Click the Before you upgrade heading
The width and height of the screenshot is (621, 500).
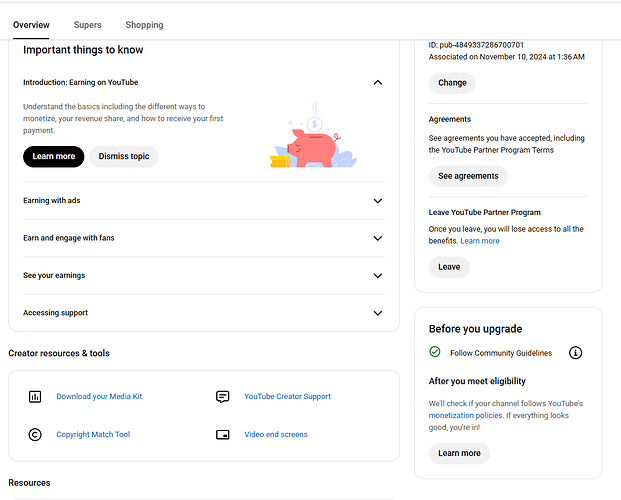[475, 329]
